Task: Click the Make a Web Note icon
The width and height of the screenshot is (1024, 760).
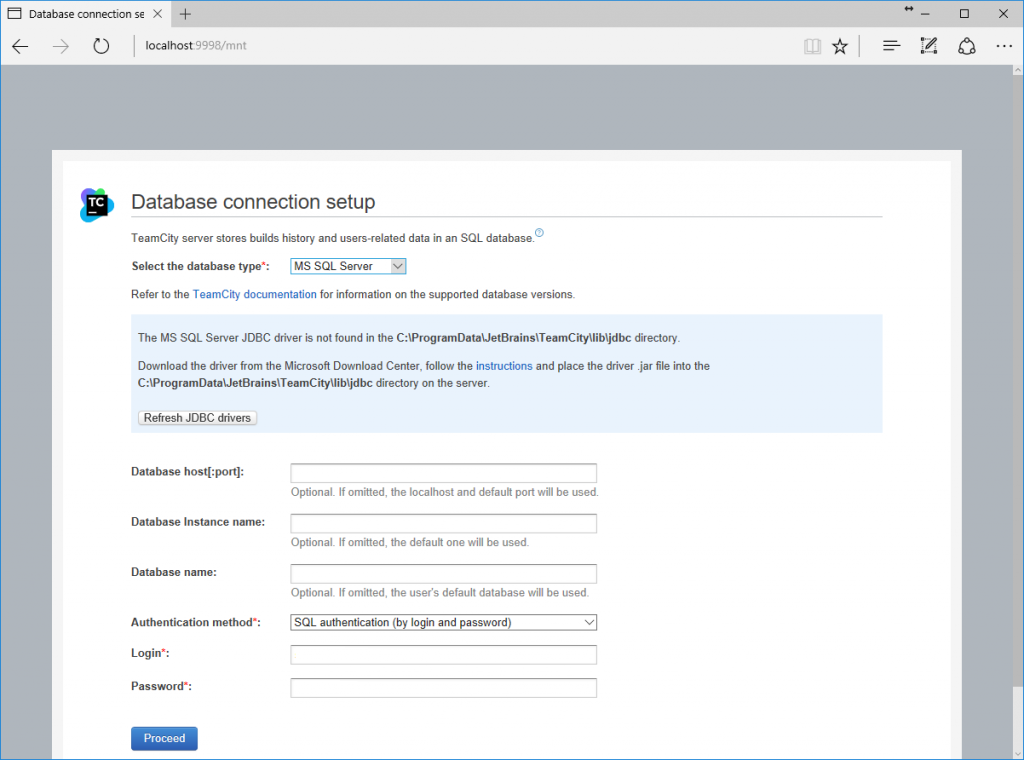Action: point(929,46)
